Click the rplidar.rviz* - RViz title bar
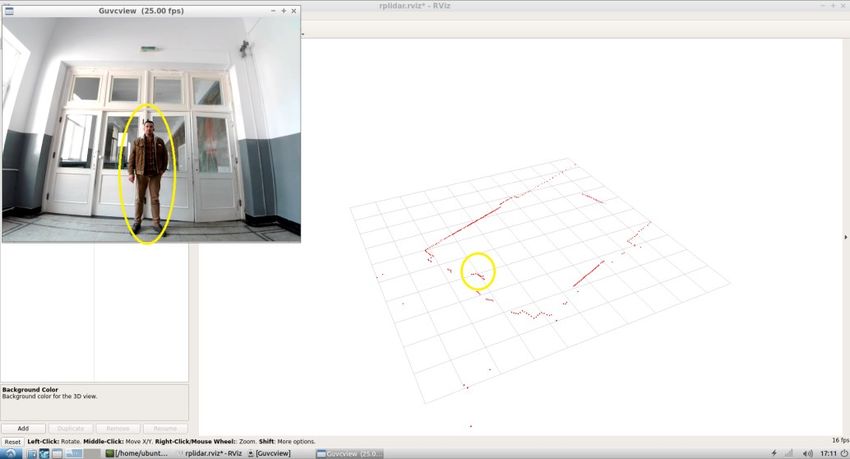 click(415, 6)
